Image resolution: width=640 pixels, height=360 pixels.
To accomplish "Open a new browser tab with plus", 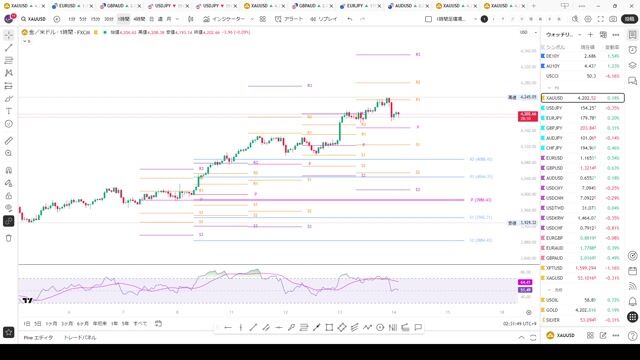I will click(533, 6).
